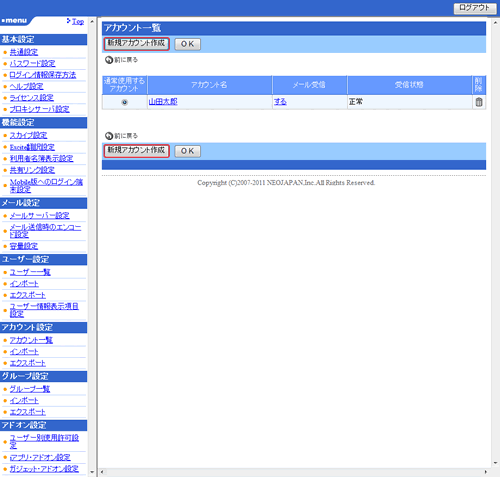Go to Top link in menu
The image size is (500, 477).
[x=78, y=22]
